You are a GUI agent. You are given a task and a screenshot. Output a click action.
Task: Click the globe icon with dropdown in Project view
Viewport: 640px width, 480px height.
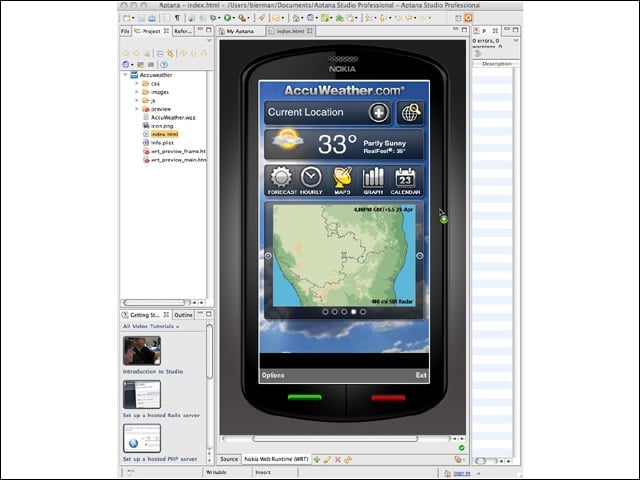[x=127, y=64]
